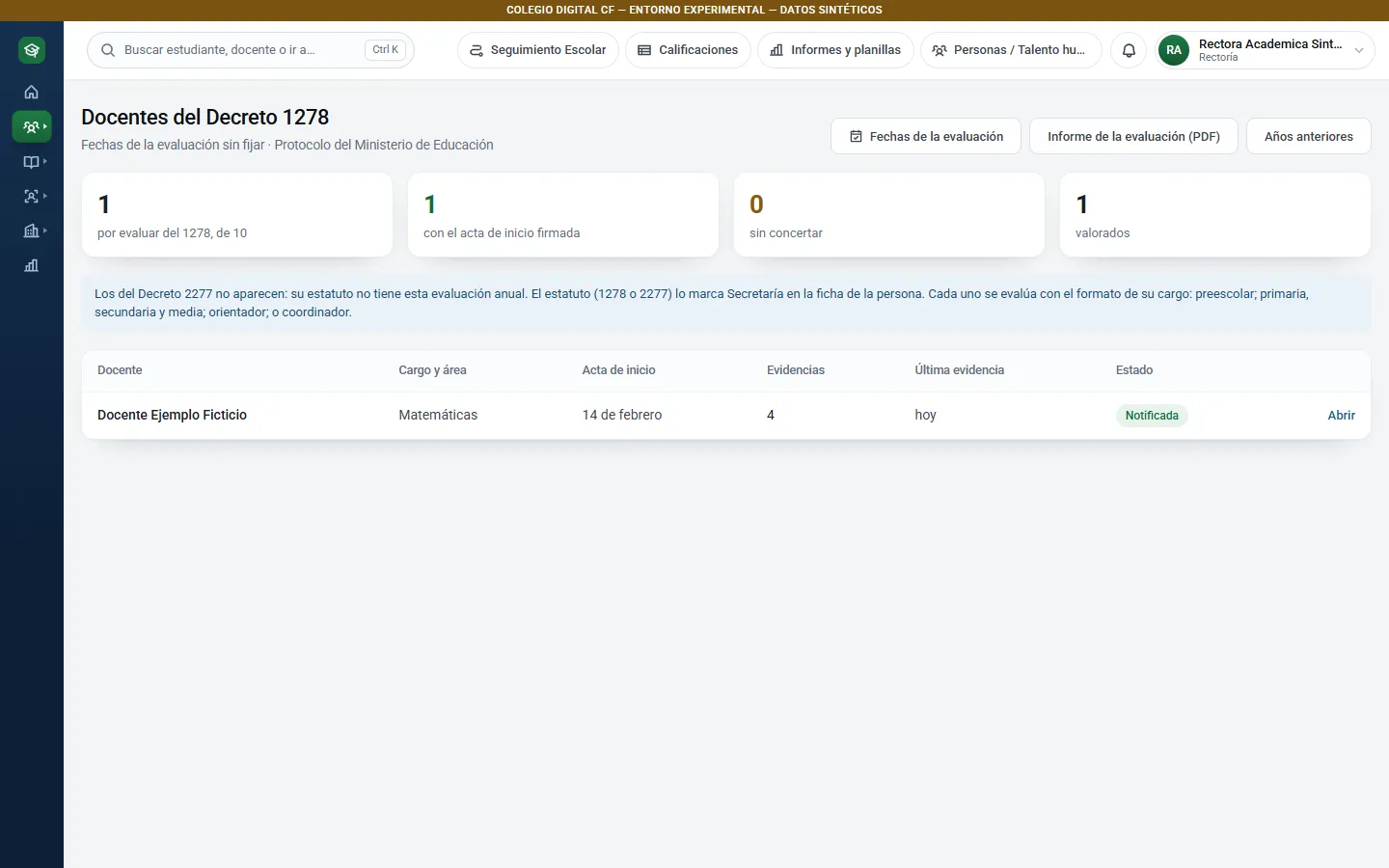This screenshot has width=1389, height=868.
Task: Open the Seguimiento Escolar menu
Action: [538, 50]
